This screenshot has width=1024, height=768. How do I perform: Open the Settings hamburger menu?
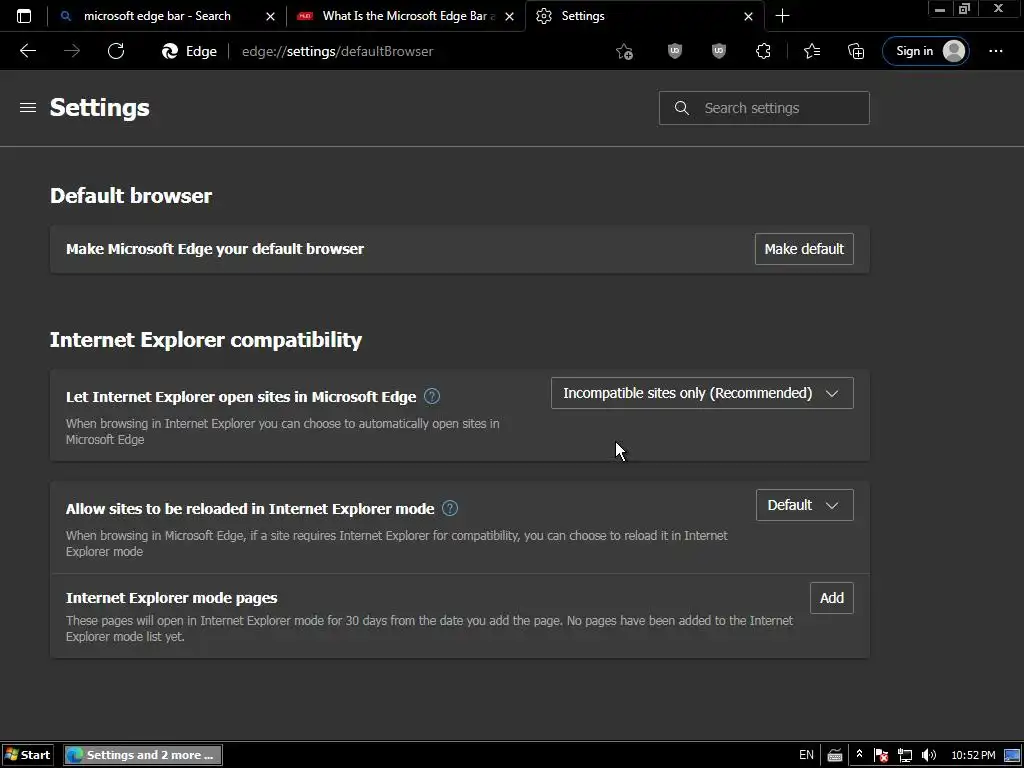click(x=27, y=107)
